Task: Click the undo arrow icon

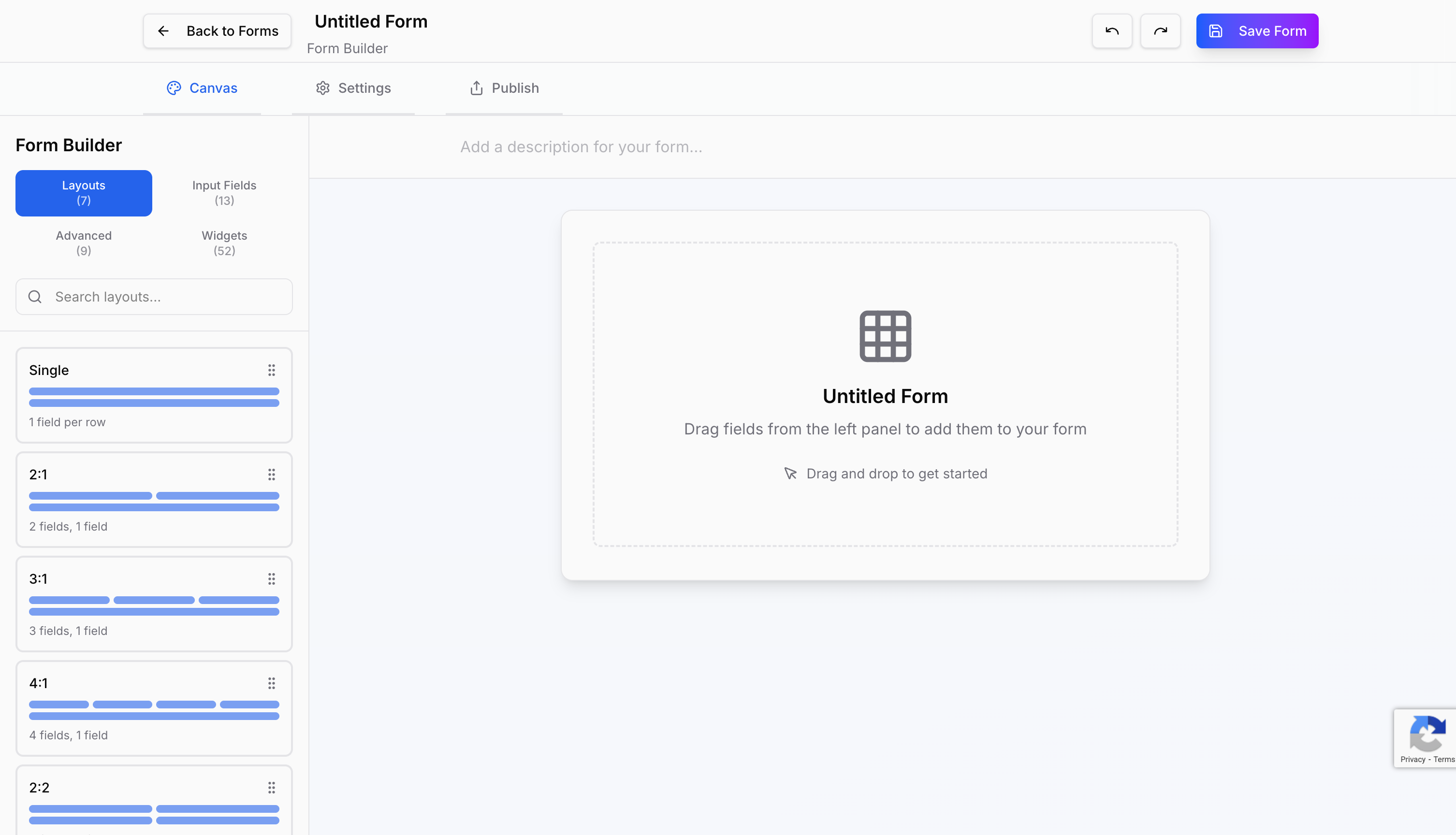Action: tap(1111, 30)
